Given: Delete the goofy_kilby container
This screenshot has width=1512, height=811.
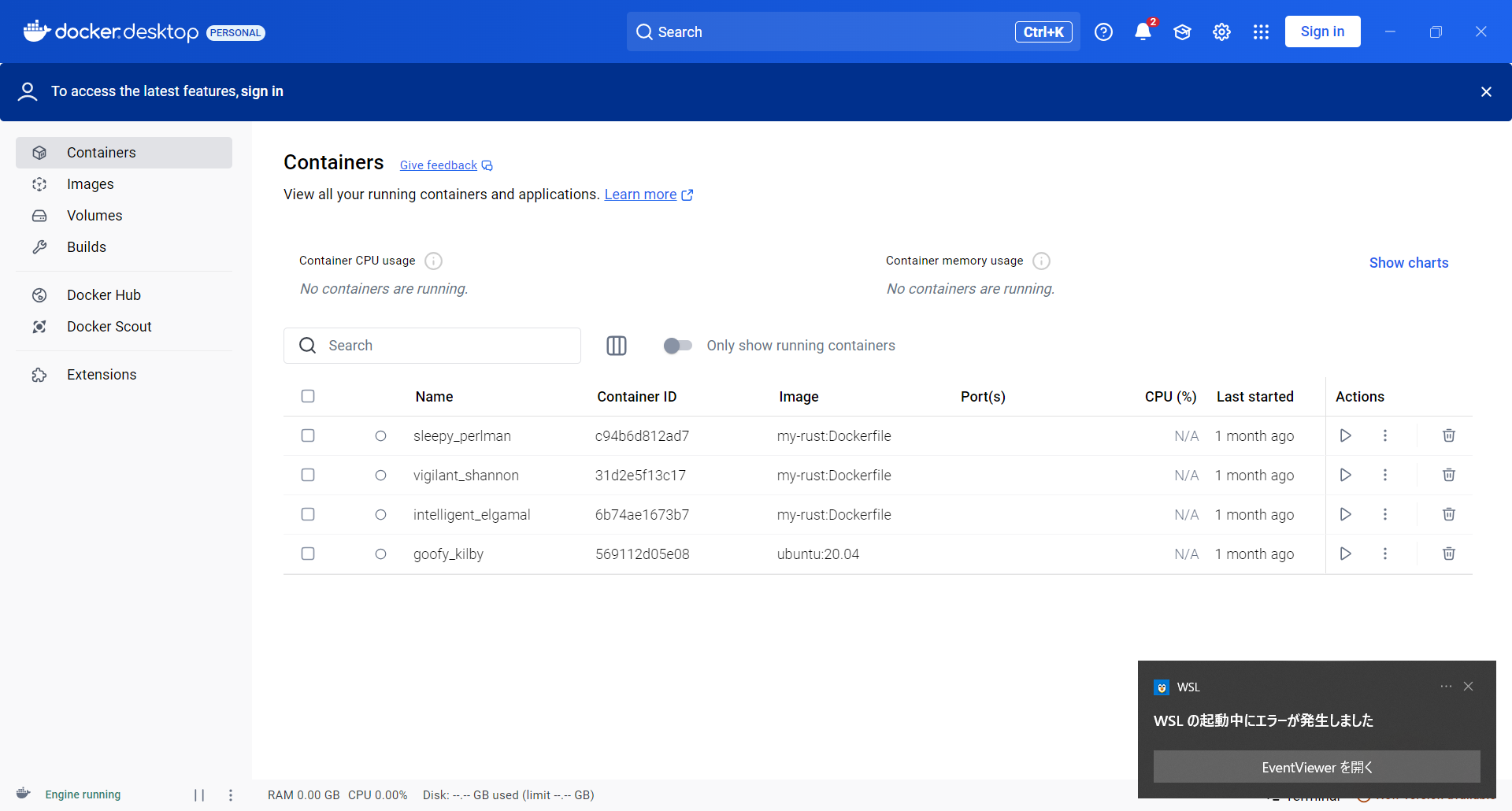Looking at the screenshot, I should (1448, 554).
